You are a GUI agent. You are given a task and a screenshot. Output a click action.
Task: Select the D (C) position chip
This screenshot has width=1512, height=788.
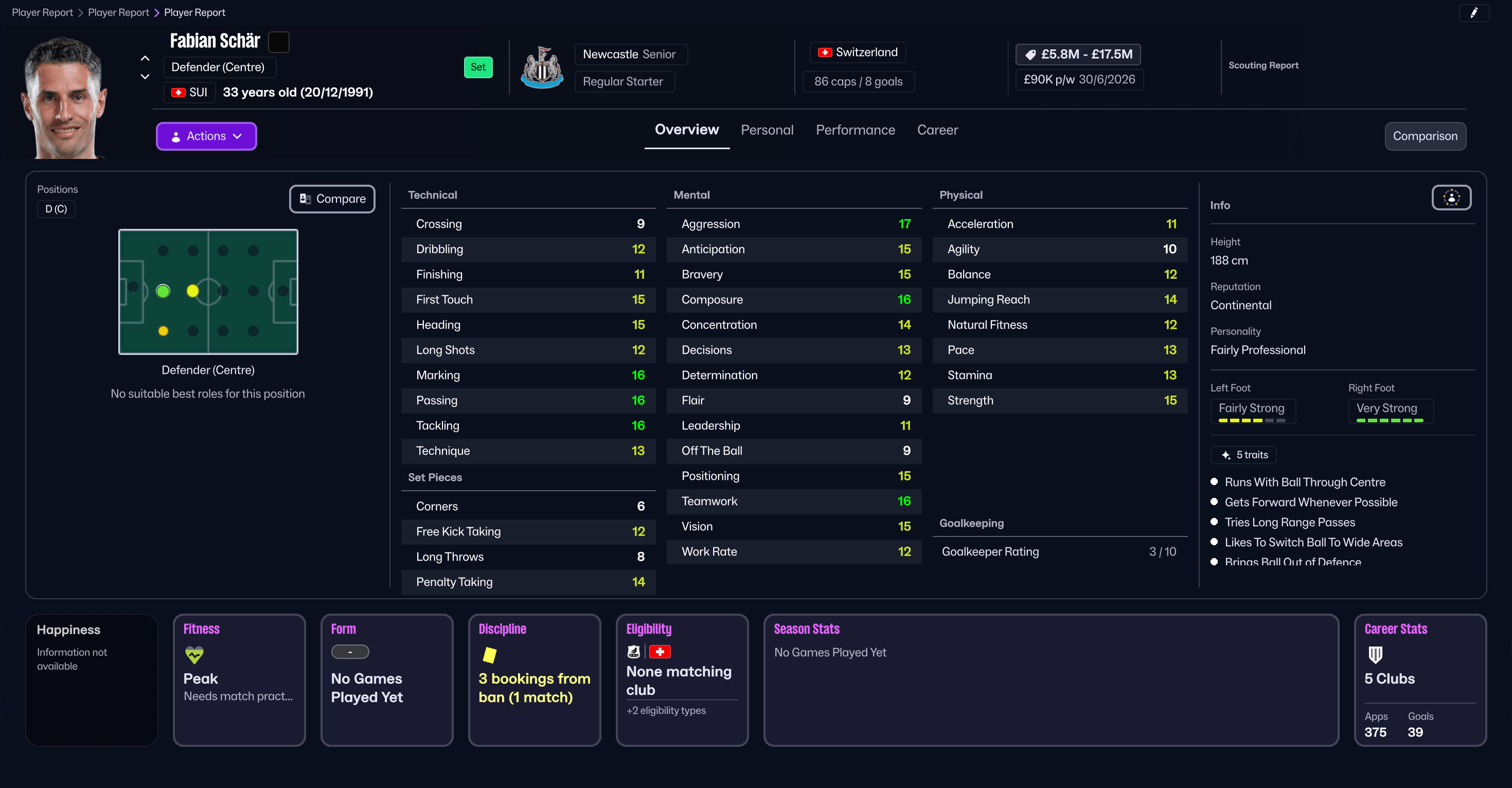(56, 208)
